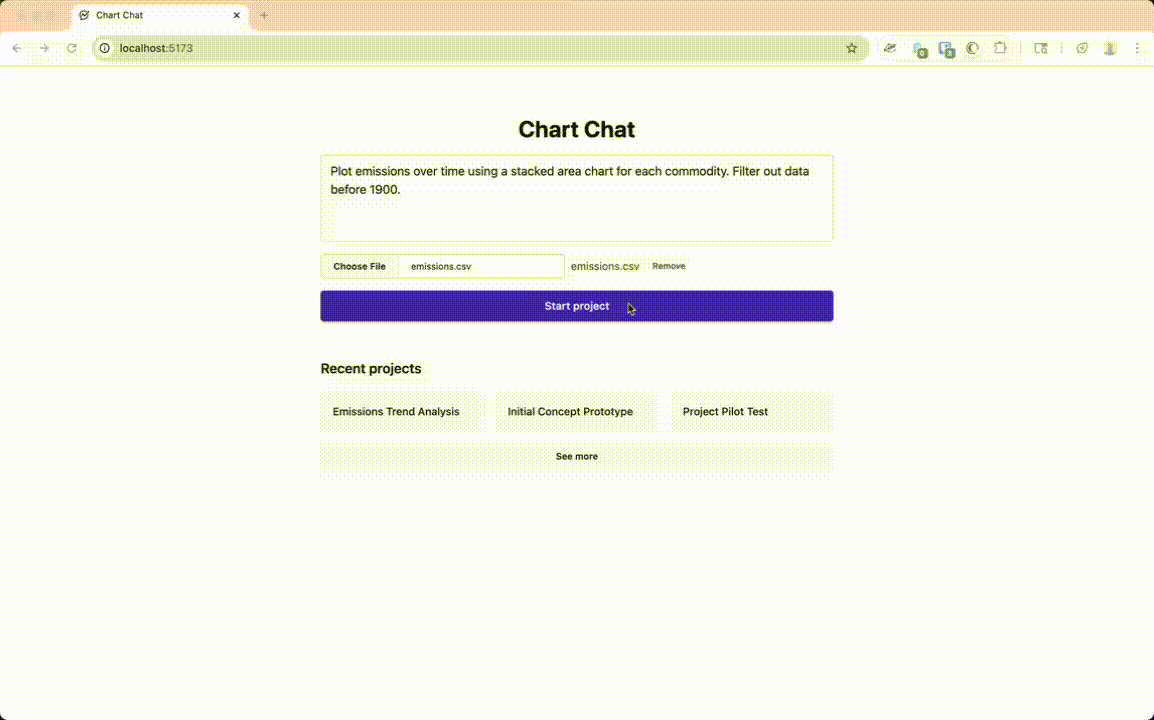This screenshot has width=1154, height=720.
Task: Open a new tab with the plus icon
Action: pos(263,15)
